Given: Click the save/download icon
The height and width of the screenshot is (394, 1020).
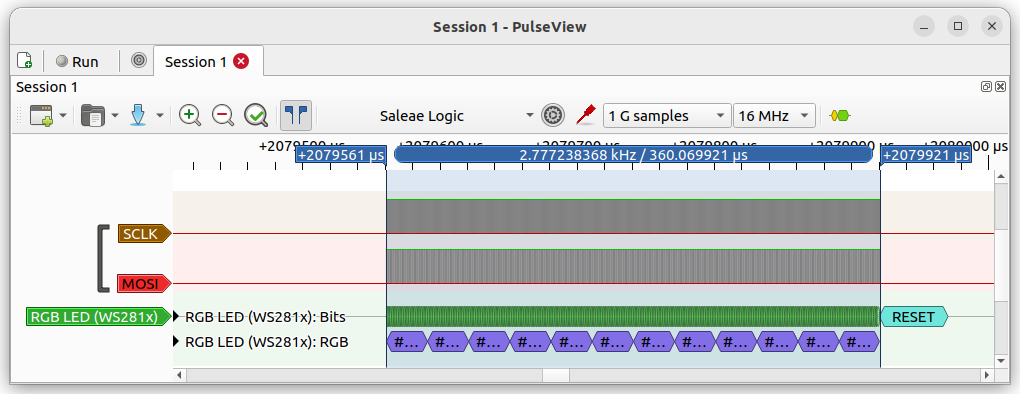Looking at the screenshot, I should pyautogui.click(x=137, y=116).
